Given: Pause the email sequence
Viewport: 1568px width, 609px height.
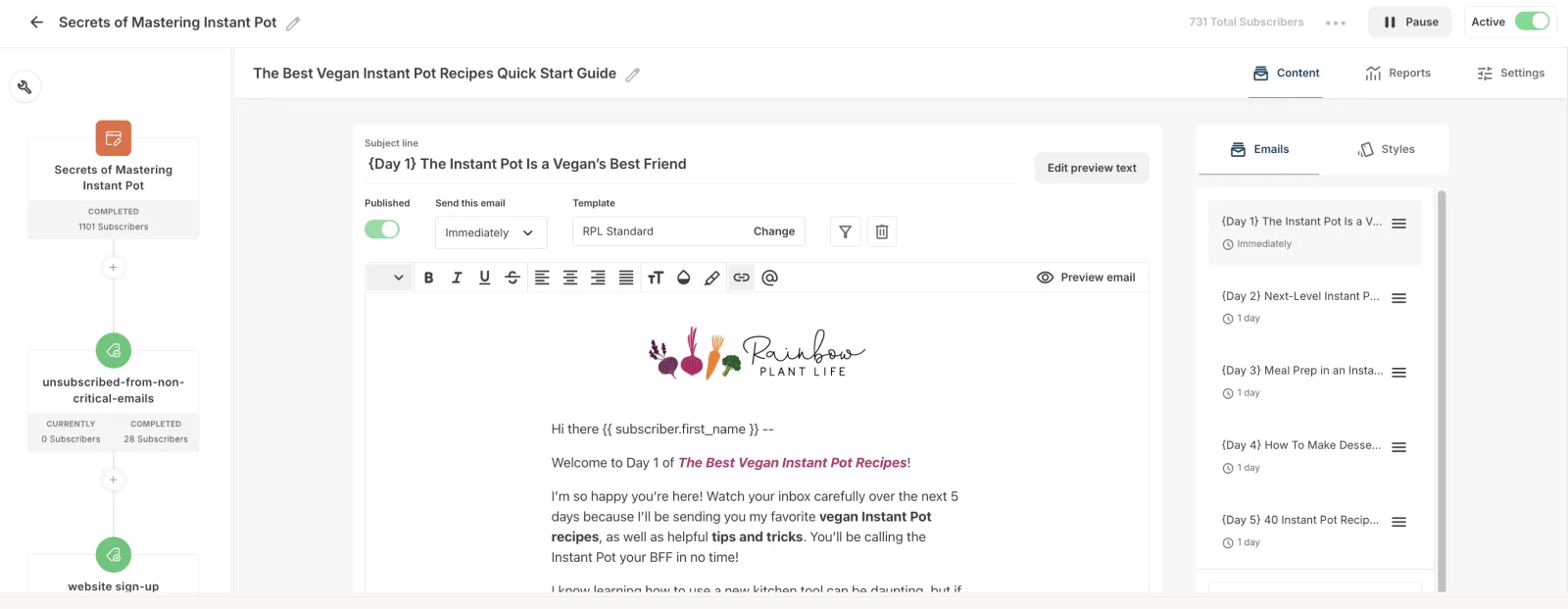Looking at the screenshot, I should 1409,22.
